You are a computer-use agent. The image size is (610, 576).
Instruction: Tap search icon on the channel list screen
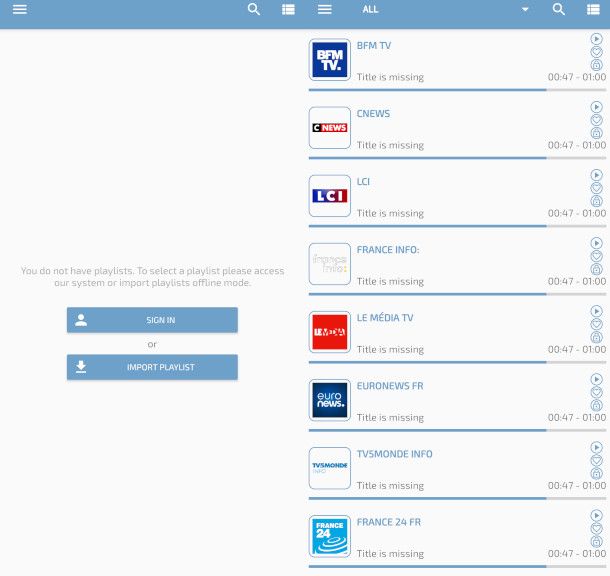(x=559, y=9)
